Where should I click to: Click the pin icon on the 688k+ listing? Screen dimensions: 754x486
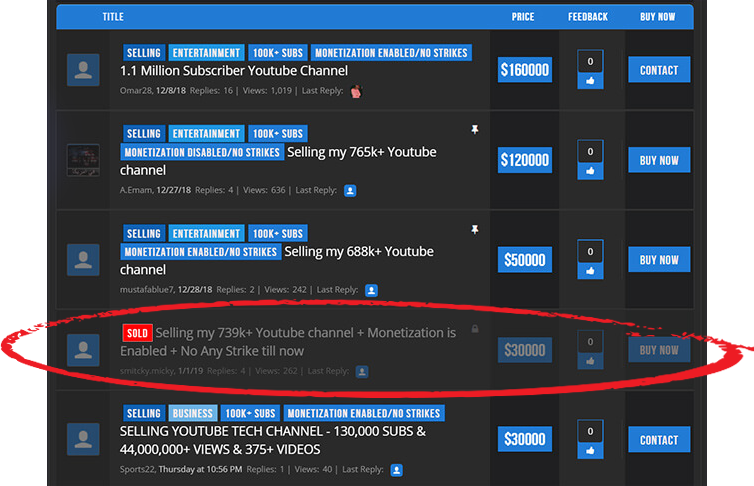point(475,229)
